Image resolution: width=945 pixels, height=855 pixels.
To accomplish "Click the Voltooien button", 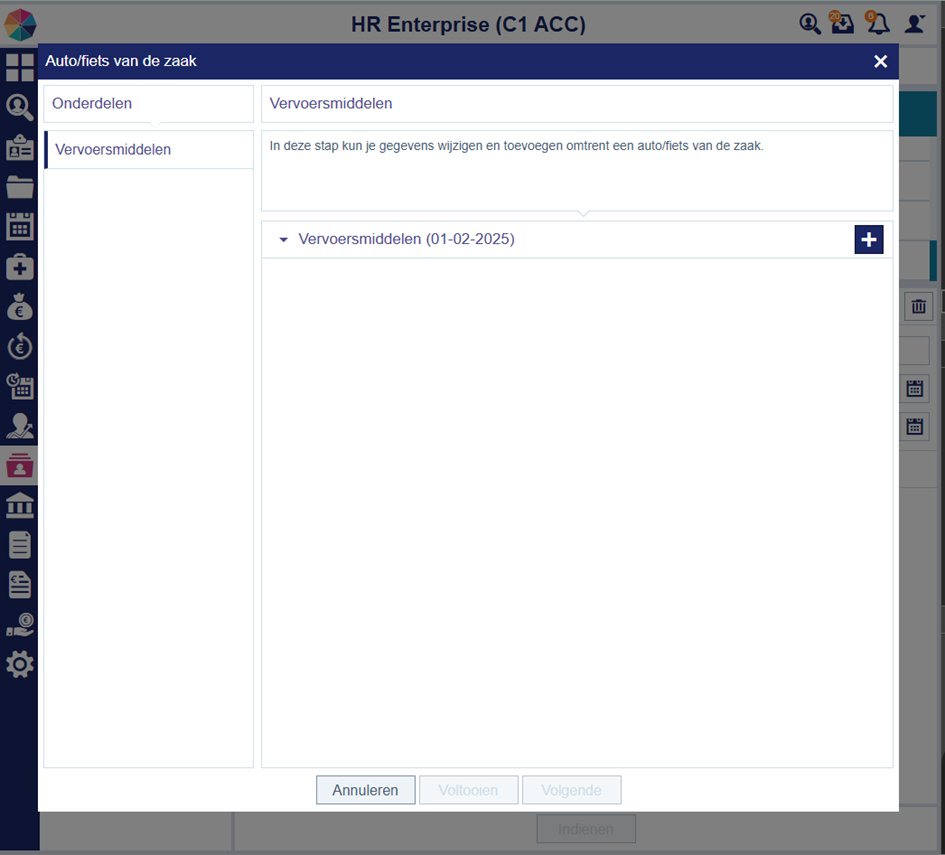I will 468,790.
